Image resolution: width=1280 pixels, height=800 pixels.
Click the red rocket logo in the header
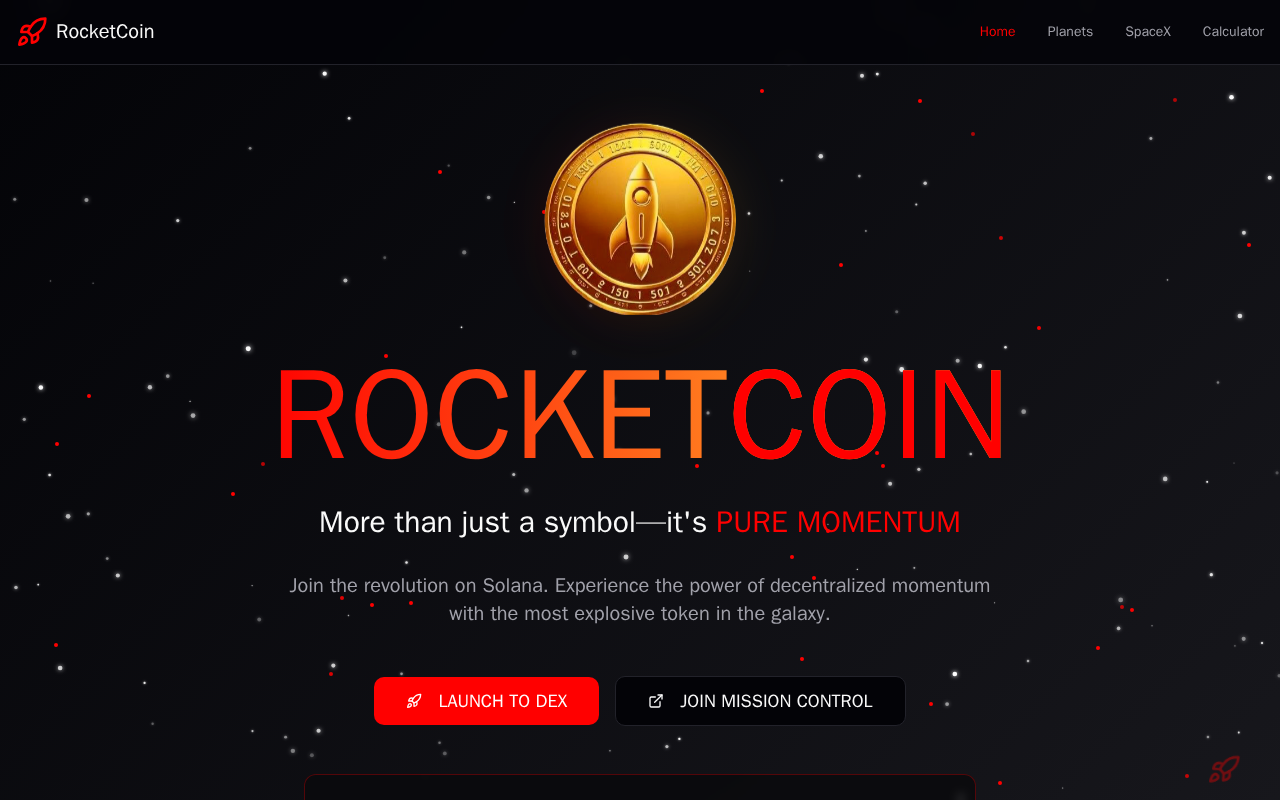click(32, 32)
